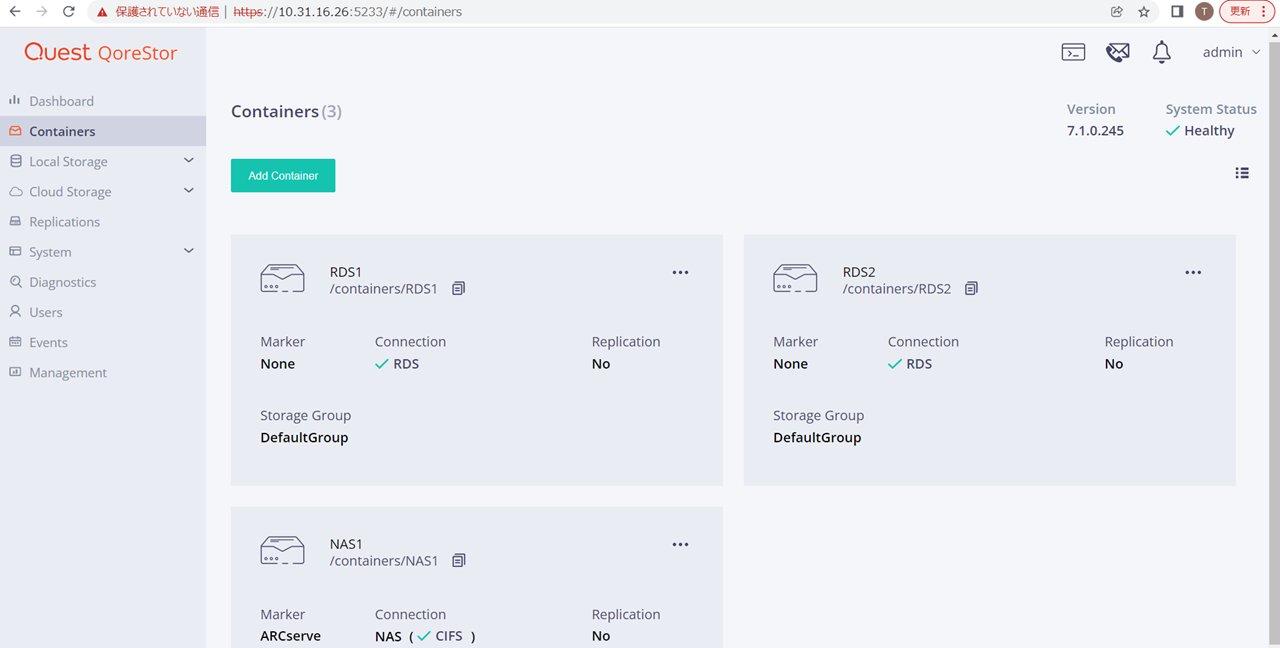The width and height of the screenshot is (1280, 648).
Task: Open Diagnostics in the sidebar
Action: click(x=62, y=282)
